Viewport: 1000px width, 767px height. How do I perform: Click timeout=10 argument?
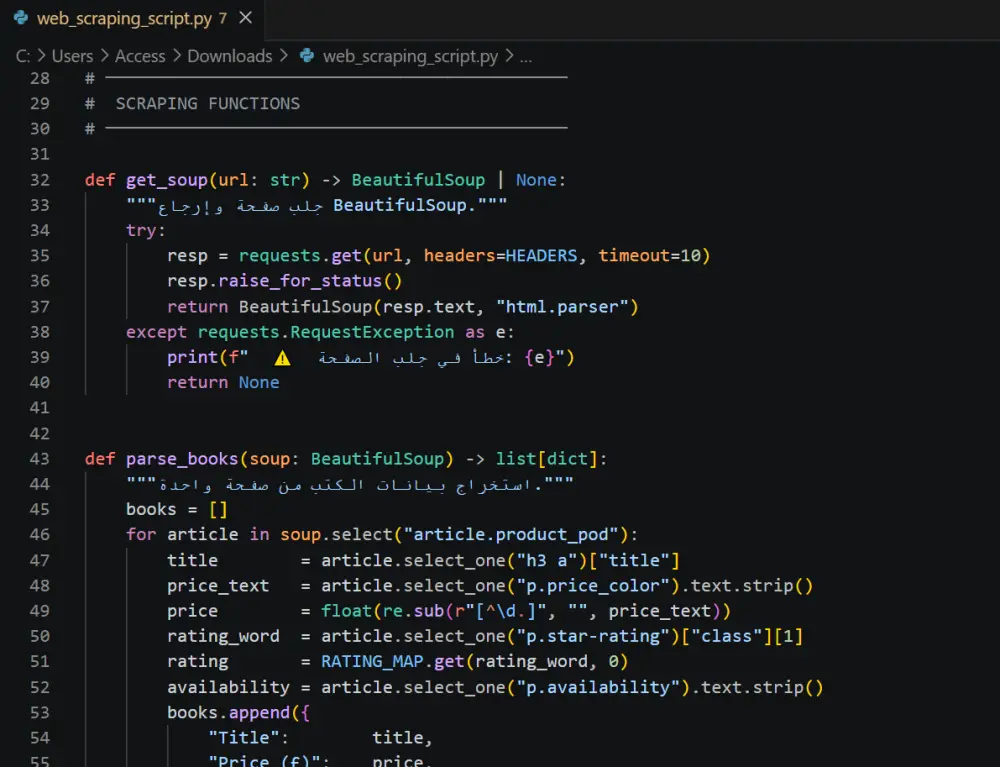[x=649, y=256]
